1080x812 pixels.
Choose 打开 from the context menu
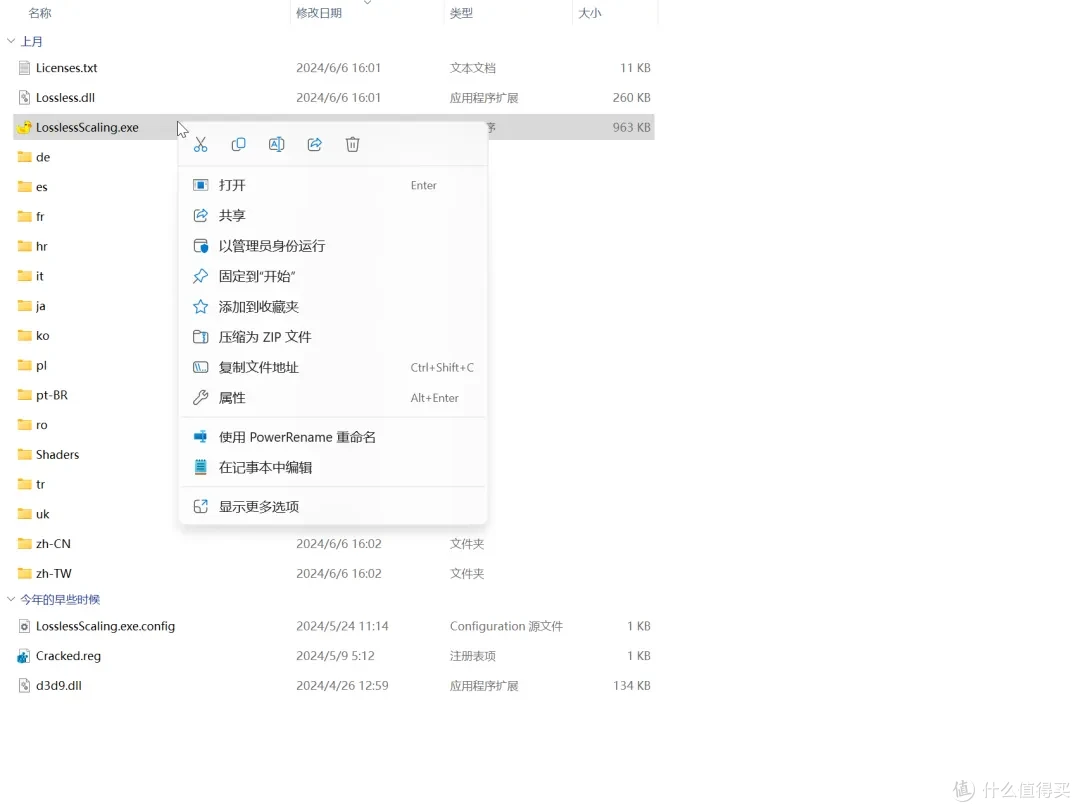(333, 185)
